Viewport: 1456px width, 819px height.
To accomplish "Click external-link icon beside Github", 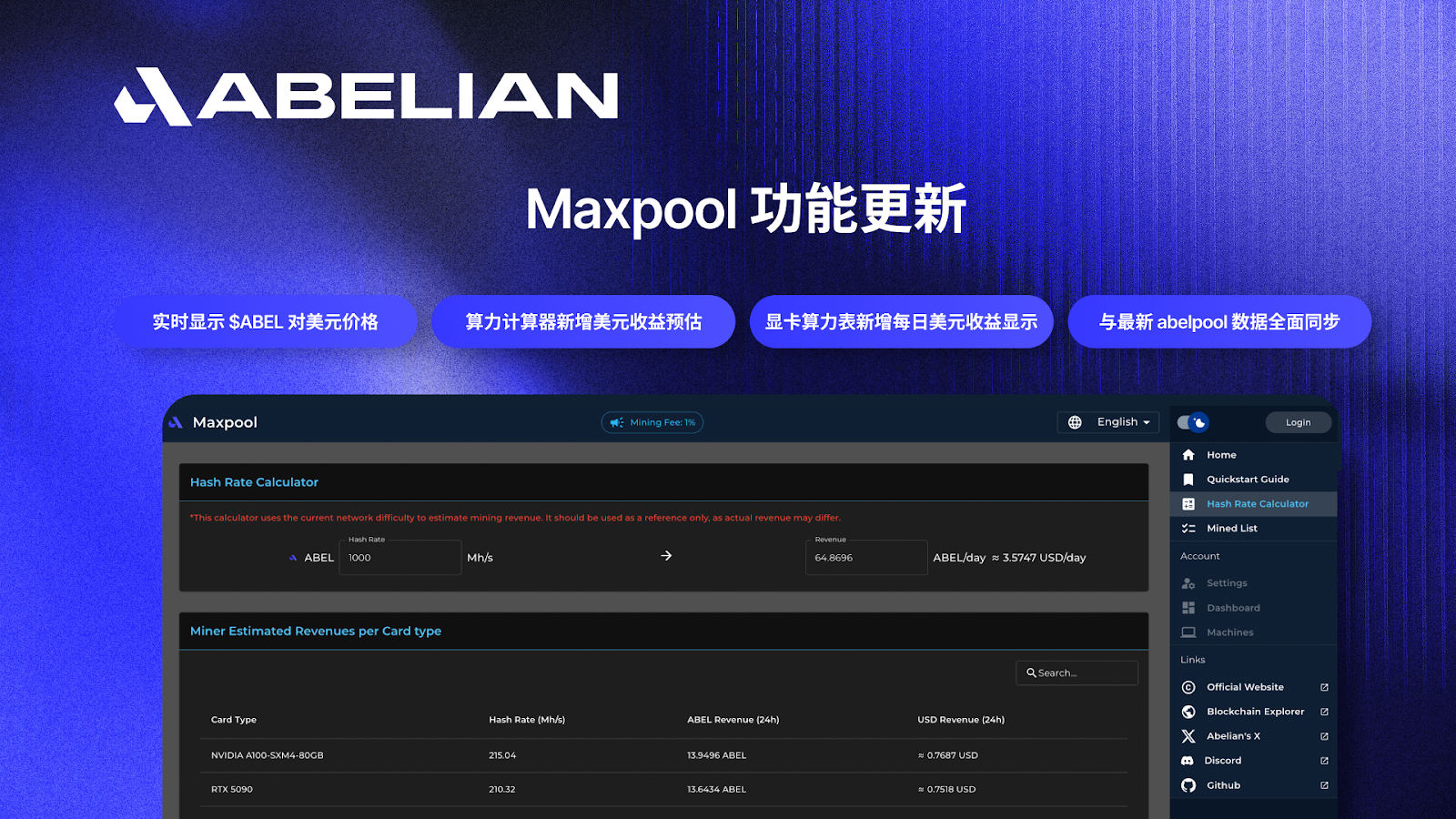I will point(1324,785).
